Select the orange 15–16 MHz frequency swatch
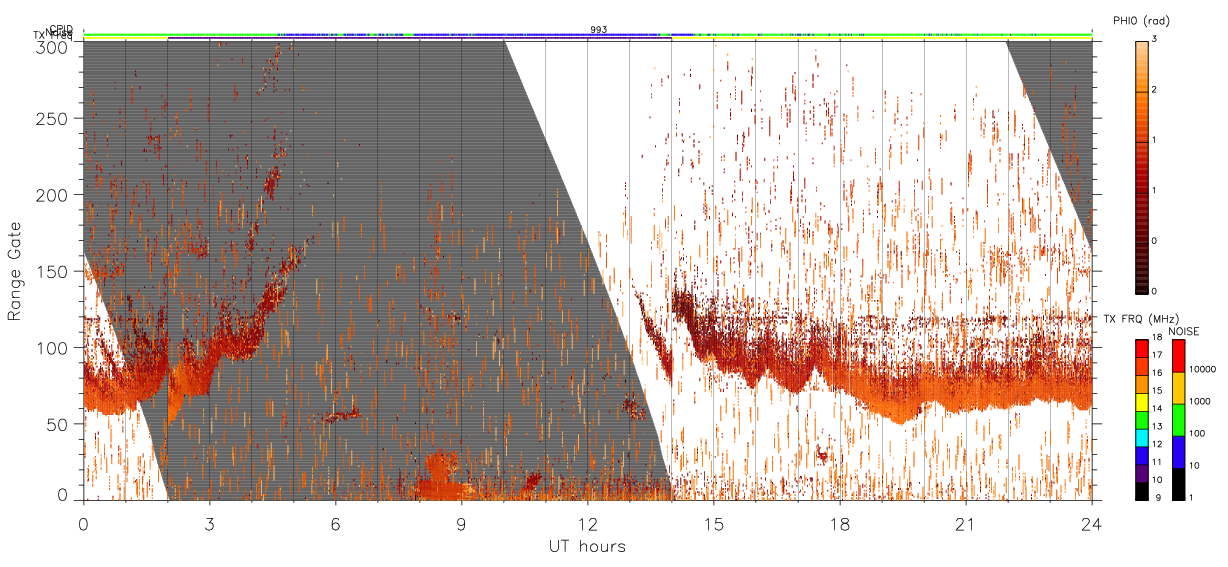Screen dimensions: 1228x567 pyautogui.click(x=1141, y=385)
